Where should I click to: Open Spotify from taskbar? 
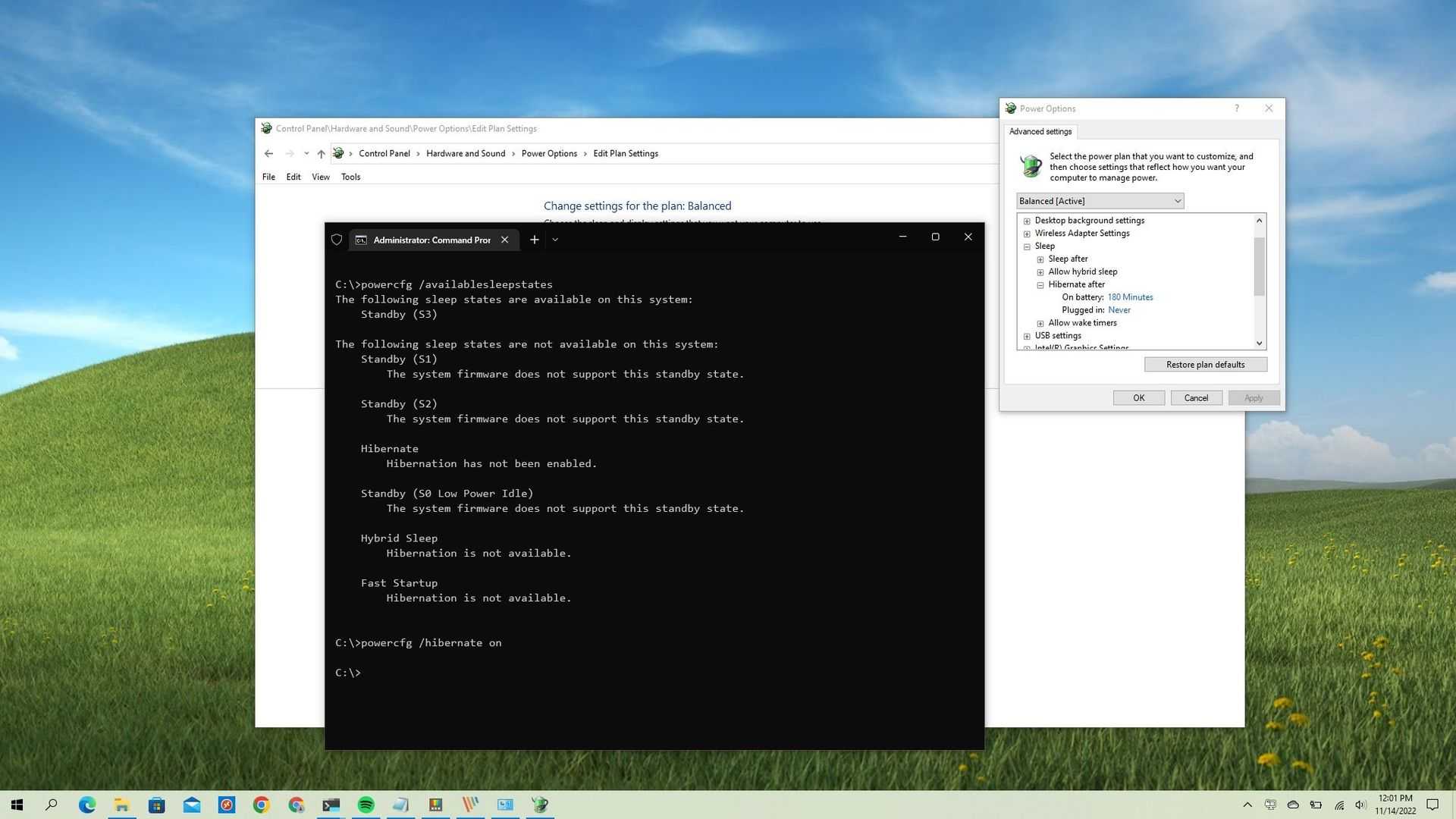(x=366, y=805)
